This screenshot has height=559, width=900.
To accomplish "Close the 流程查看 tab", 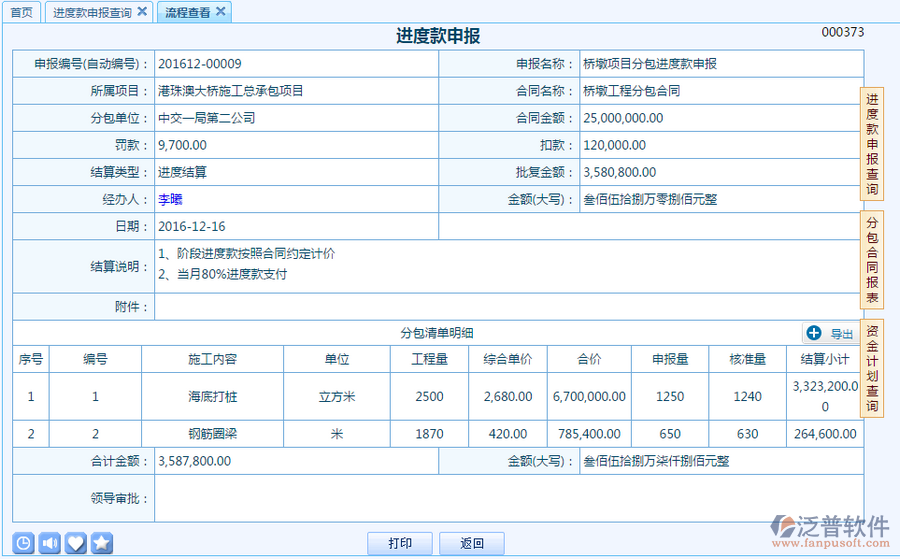I will pyautogui.click(x=220, y=11).
